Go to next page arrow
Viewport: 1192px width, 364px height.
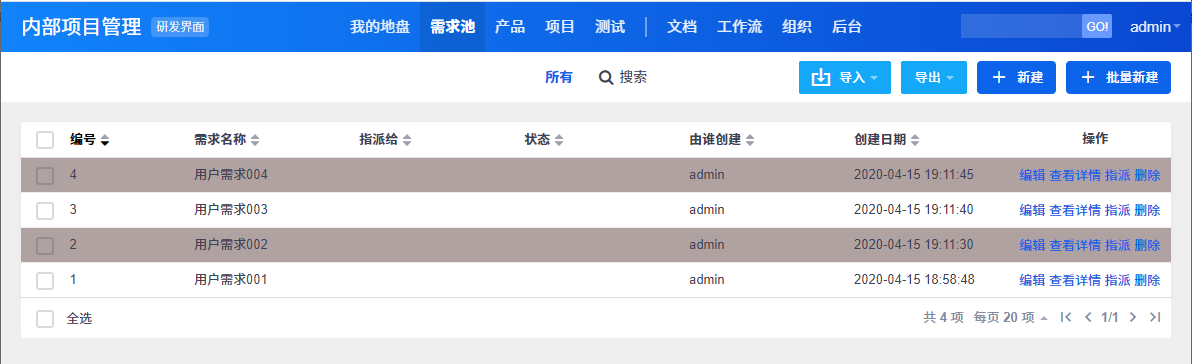[x=1133, y=317]
